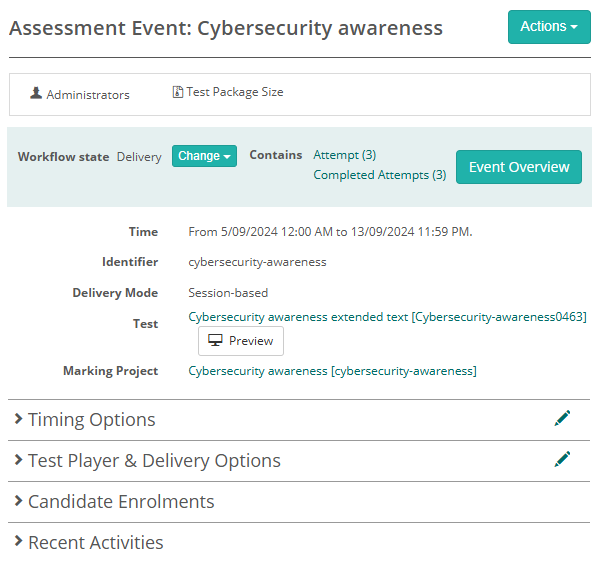Click the Test Package Size file icon
600x563 pixels.
177,92
